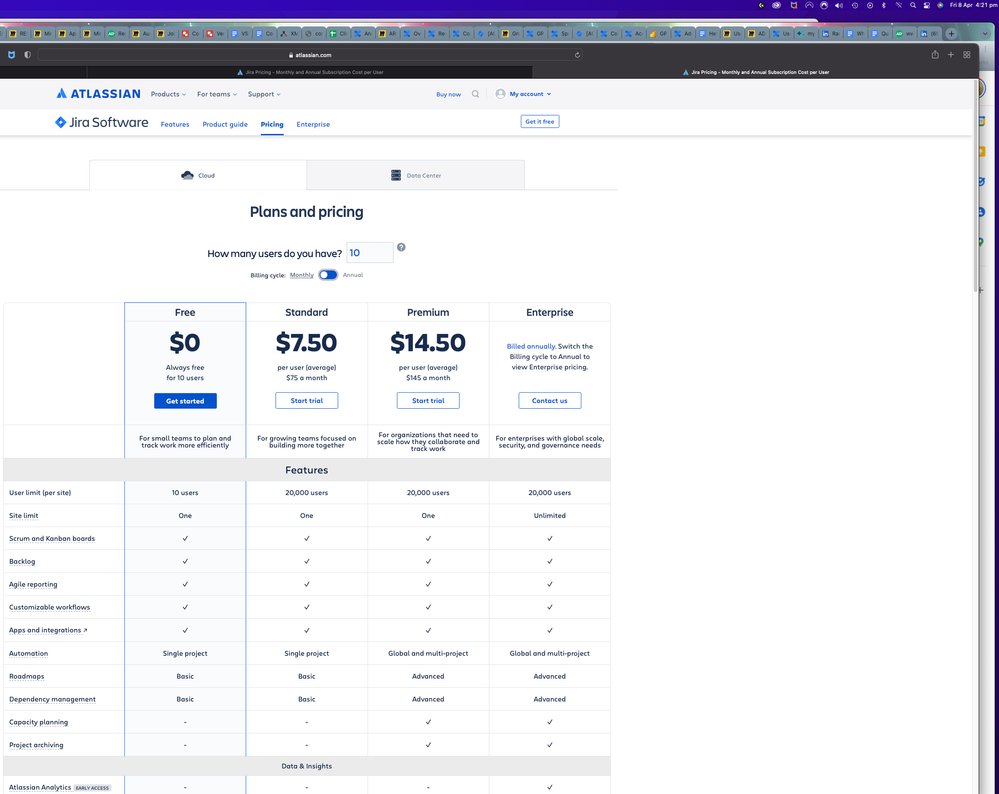Open the browser share icon
Screen dimensions: 999x794
[x=935, y=55]
